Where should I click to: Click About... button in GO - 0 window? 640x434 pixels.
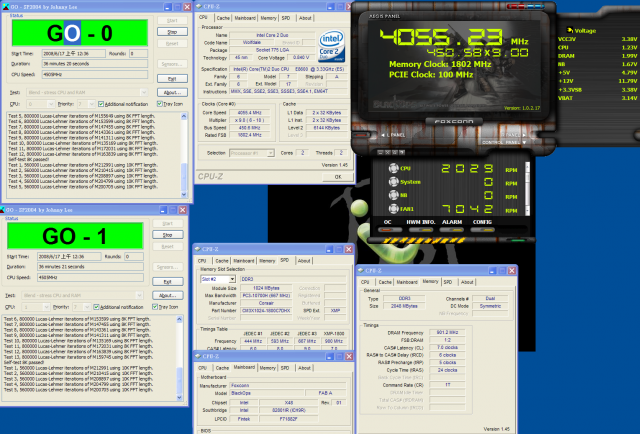[172, 92]
